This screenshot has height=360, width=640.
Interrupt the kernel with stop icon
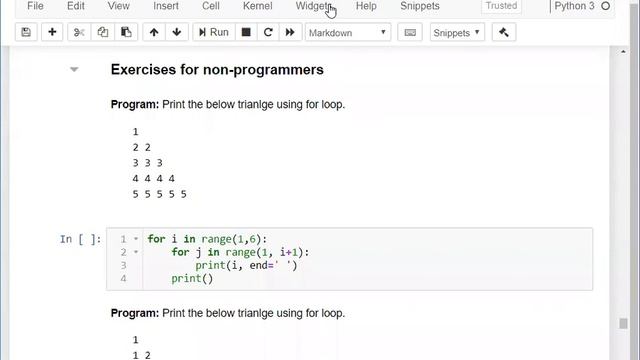246,32
